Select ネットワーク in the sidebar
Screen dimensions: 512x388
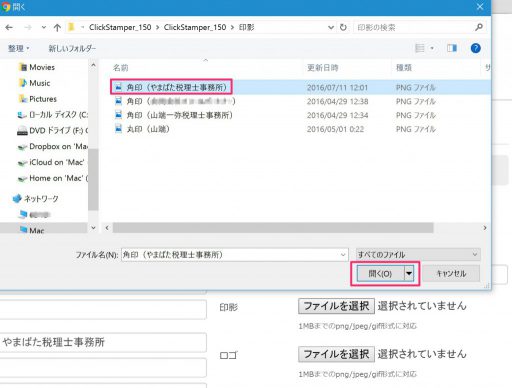pyautogui.click(x=35, y=199)
